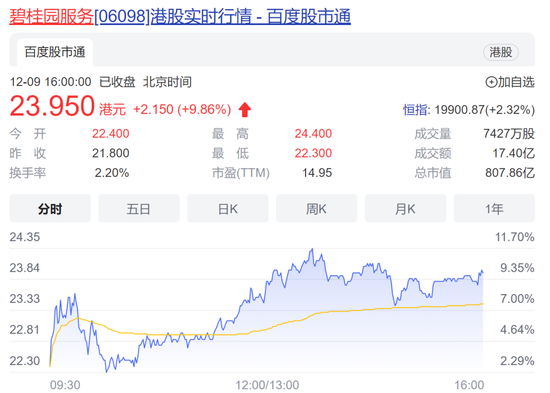Click 加自选 to add to watchlist
The height and width of the screenshot is (393, 550).
pyautogui.click(x=510, y=82)
